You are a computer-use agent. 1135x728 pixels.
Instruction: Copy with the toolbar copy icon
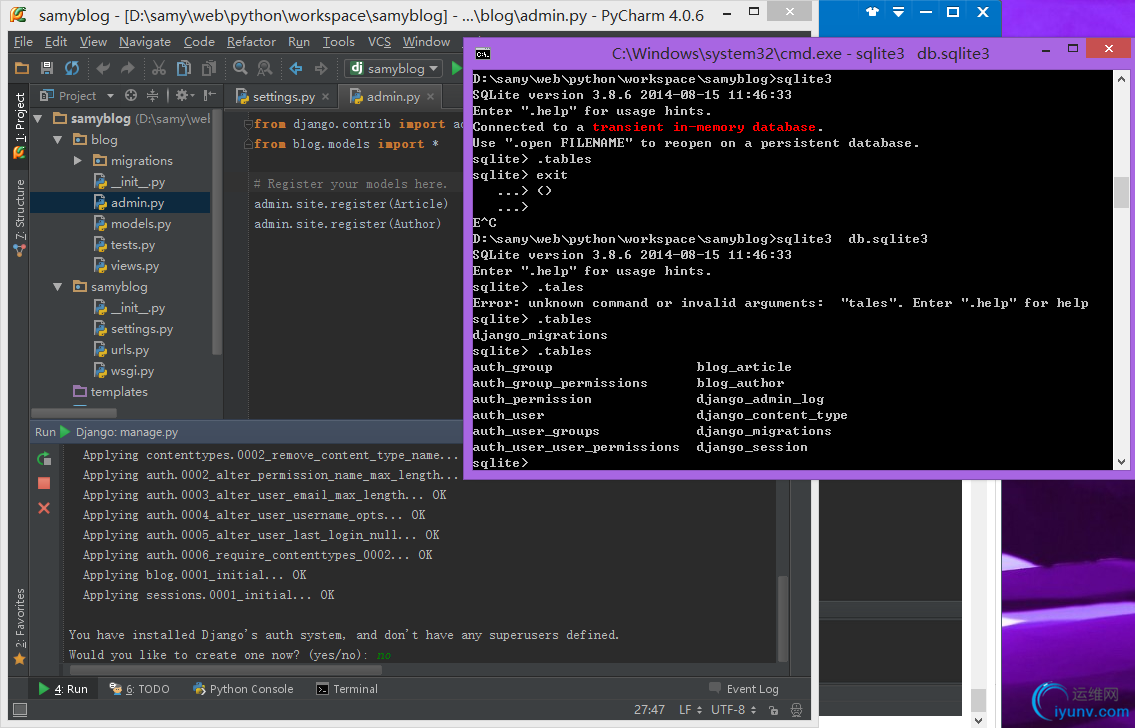[x=184, y=69]
